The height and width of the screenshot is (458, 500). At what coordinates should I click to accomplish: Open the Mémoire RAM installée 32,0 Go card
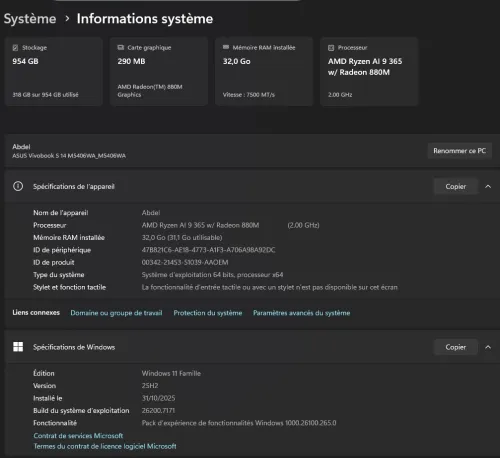264,71
